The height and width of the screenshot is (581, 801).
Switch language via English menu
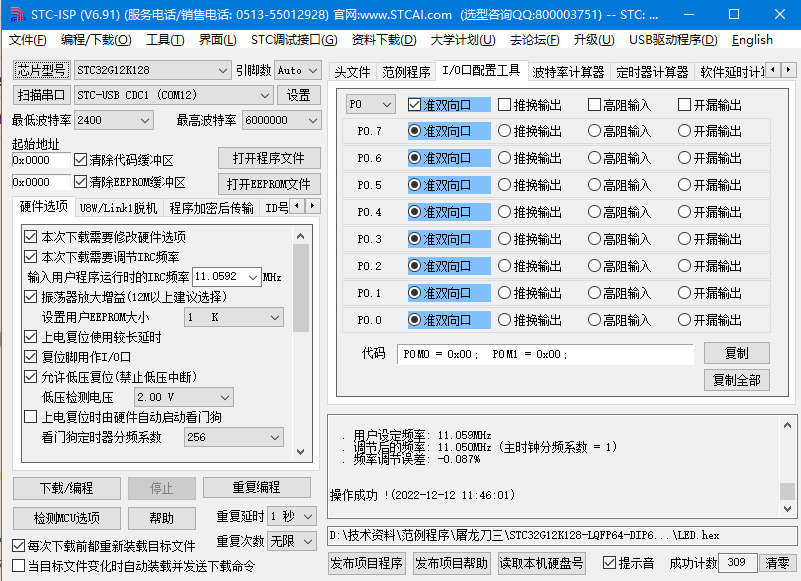pyautogui.click(x=752, y=40)
